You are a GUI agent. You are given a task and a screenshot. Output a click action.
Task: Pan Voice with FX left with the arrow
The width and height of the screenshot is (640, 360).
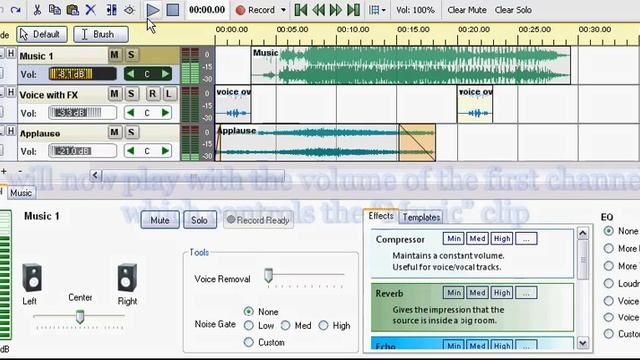point(130,113)
